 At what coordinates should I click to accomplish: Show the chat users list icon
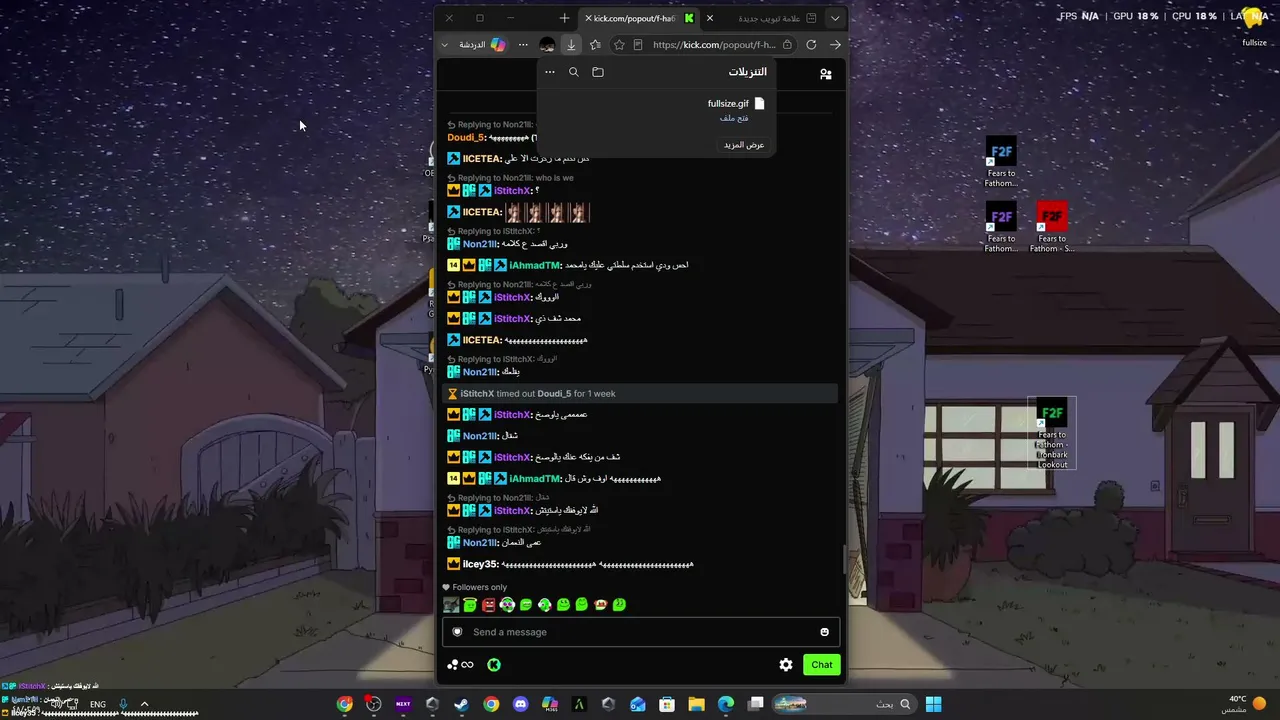pyautogui.click(x=826, y=74)
